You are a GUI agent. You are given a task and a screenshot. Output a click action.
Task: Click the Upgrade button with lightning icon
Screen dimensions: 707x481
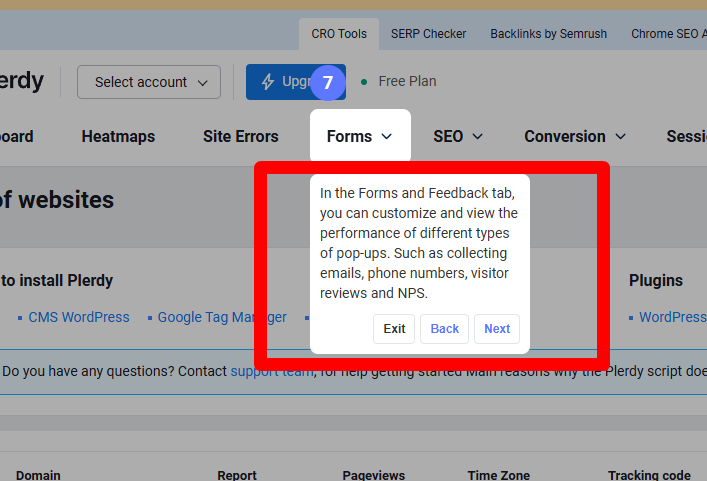tap(296, 82)
